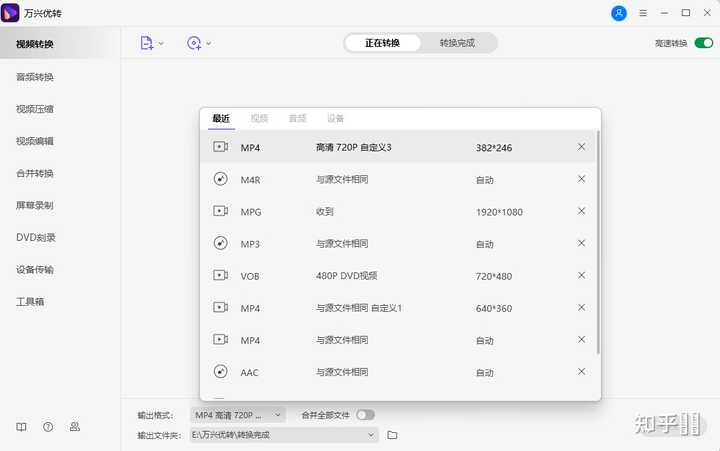
Task: Switch to the 正在转换 tab
Action: coord(382,43)
